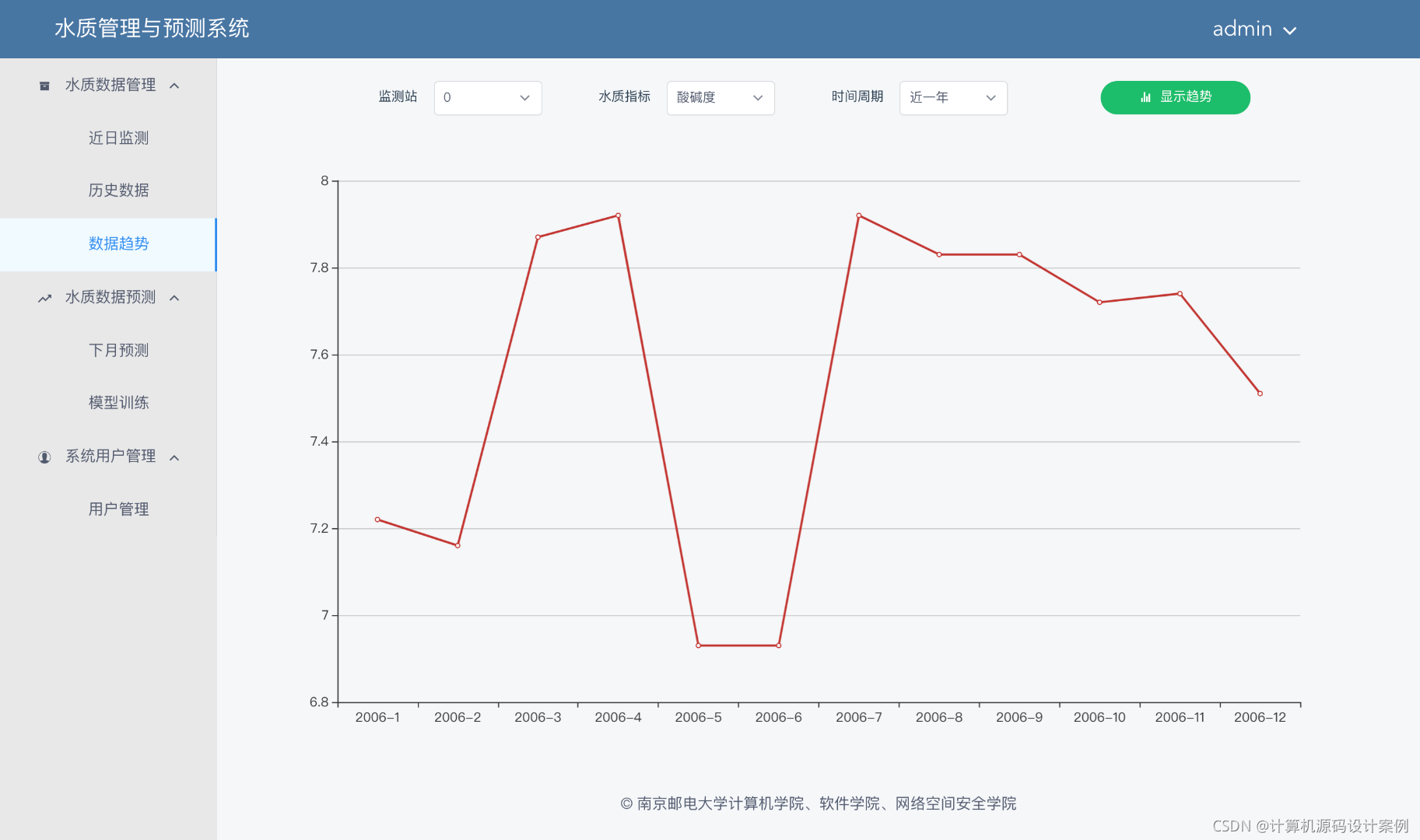The height and width of the screenshot is (840, 1420).
Task: Click the 2006-11 data point
Action: point(1180,294)
